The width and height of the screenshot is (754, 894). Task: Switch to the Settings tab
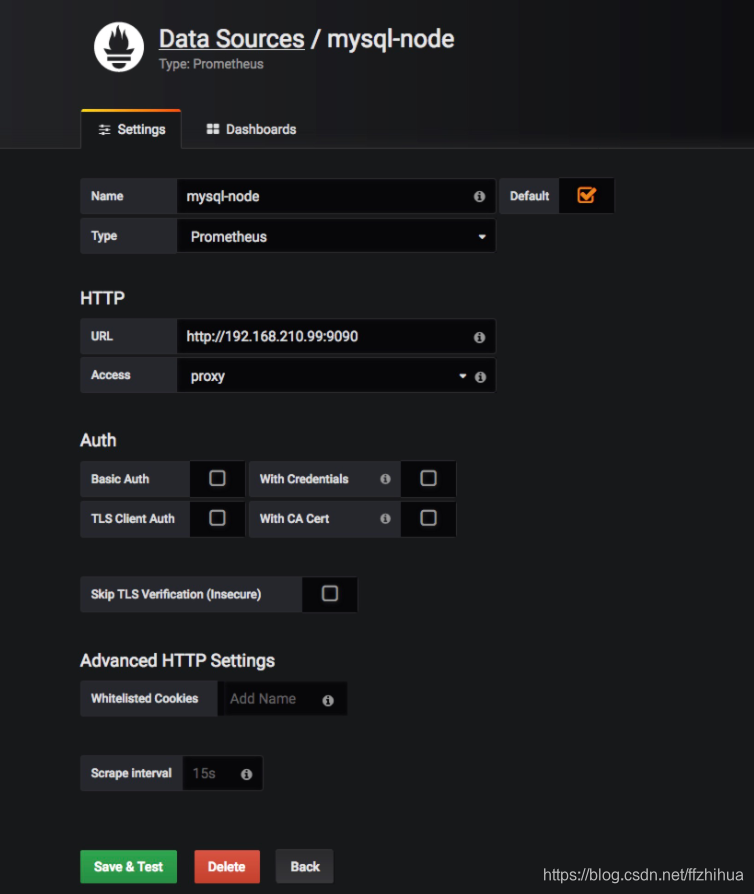[x=131, y=129]
